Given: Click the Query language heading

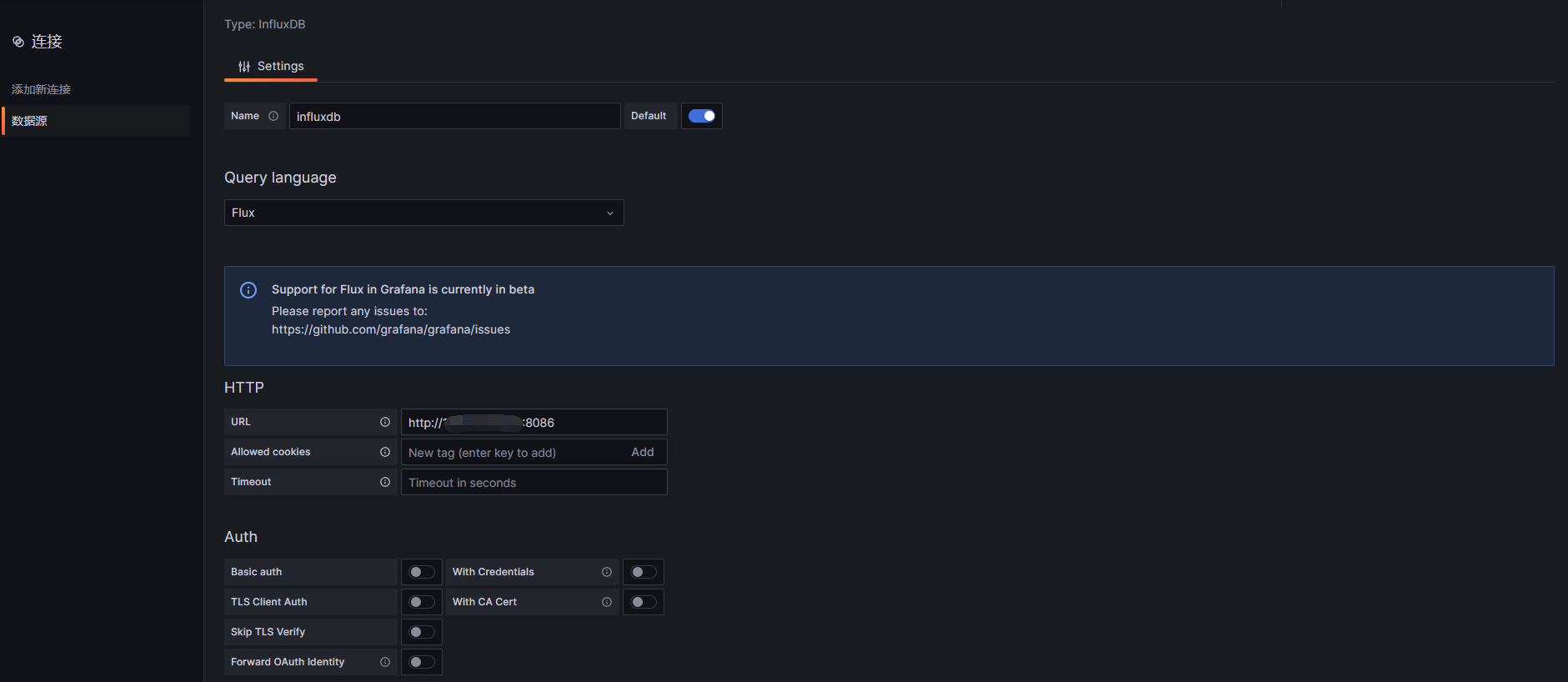Looking at the screenshot, I should pyautogui.click(x=280, y=178).
